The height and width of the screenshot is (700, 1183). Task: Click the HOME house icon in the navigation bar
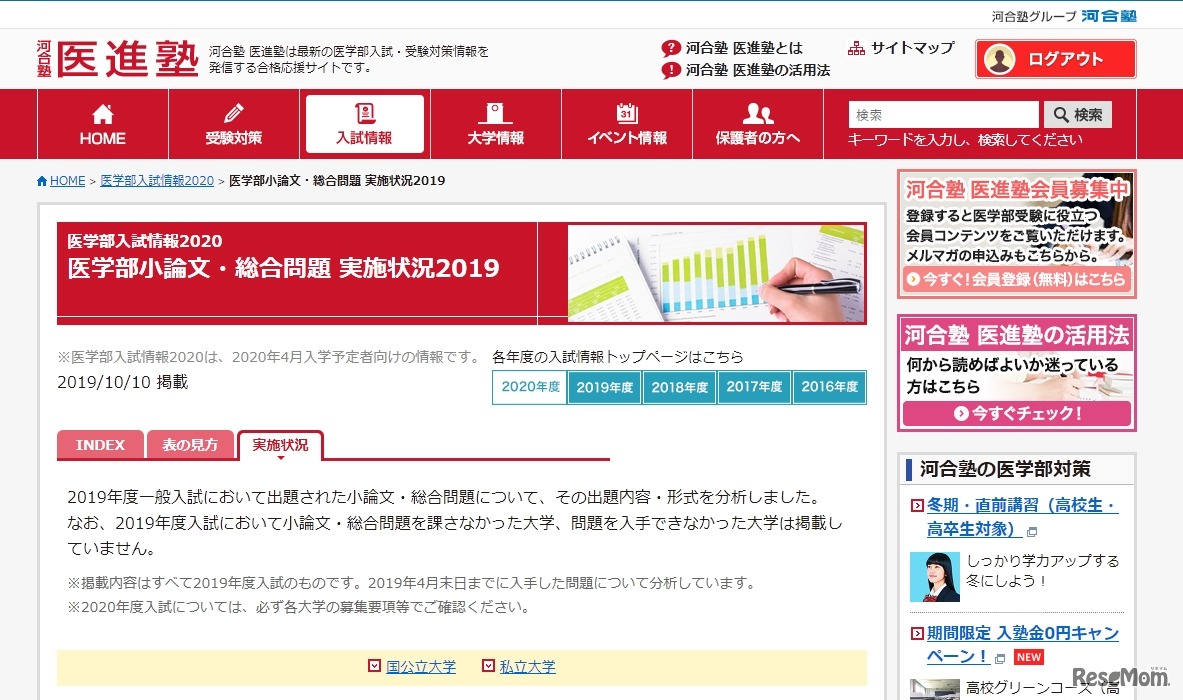101,113
